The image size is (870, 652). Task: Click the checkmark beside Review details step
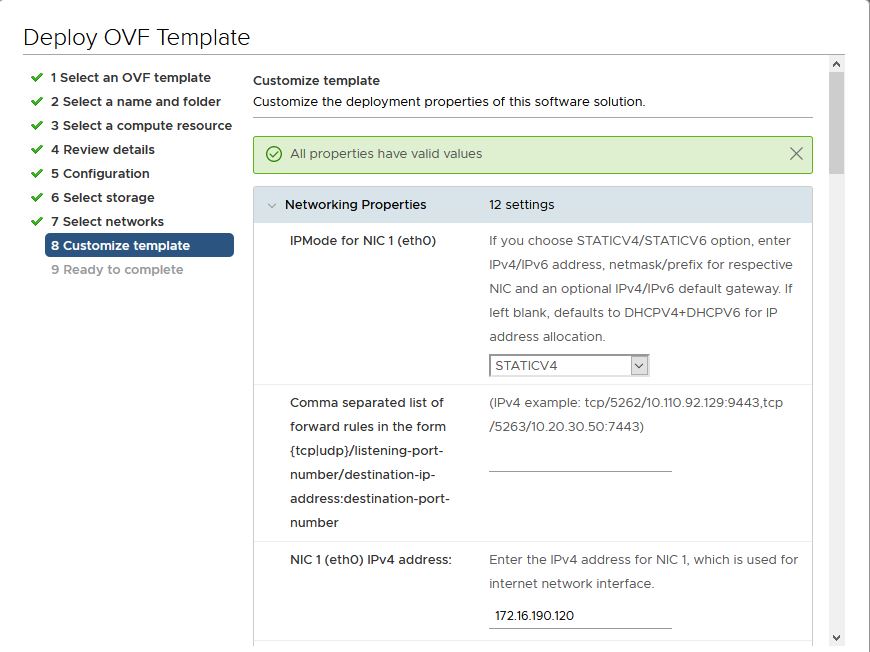(37, 149)
